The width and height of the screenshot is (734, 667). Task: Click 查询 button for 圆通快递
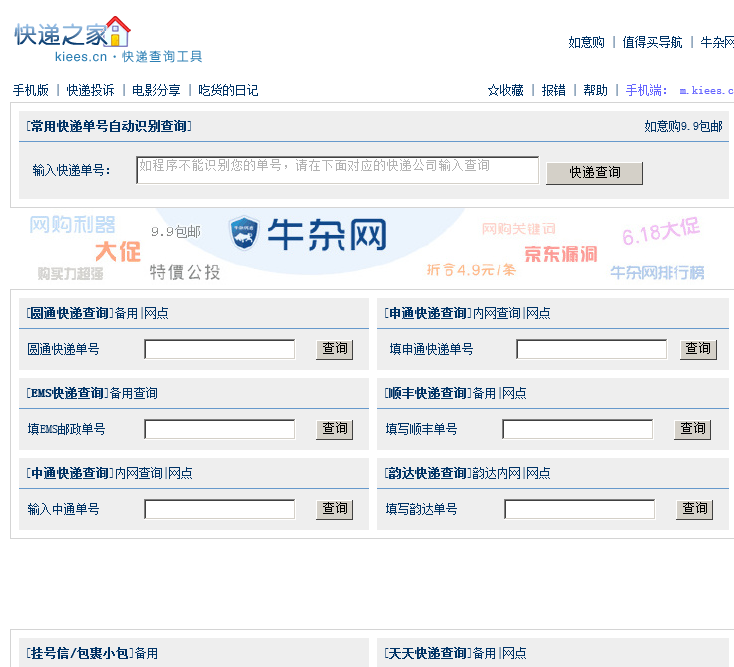tap(335, 350)
